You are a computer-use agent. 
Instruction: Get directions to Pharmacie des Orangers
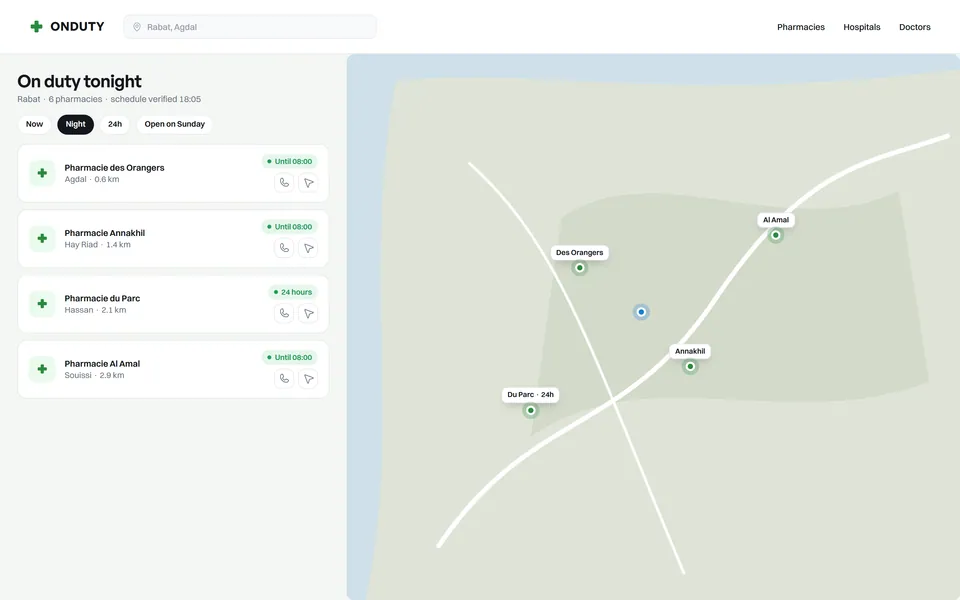(309, 182)
